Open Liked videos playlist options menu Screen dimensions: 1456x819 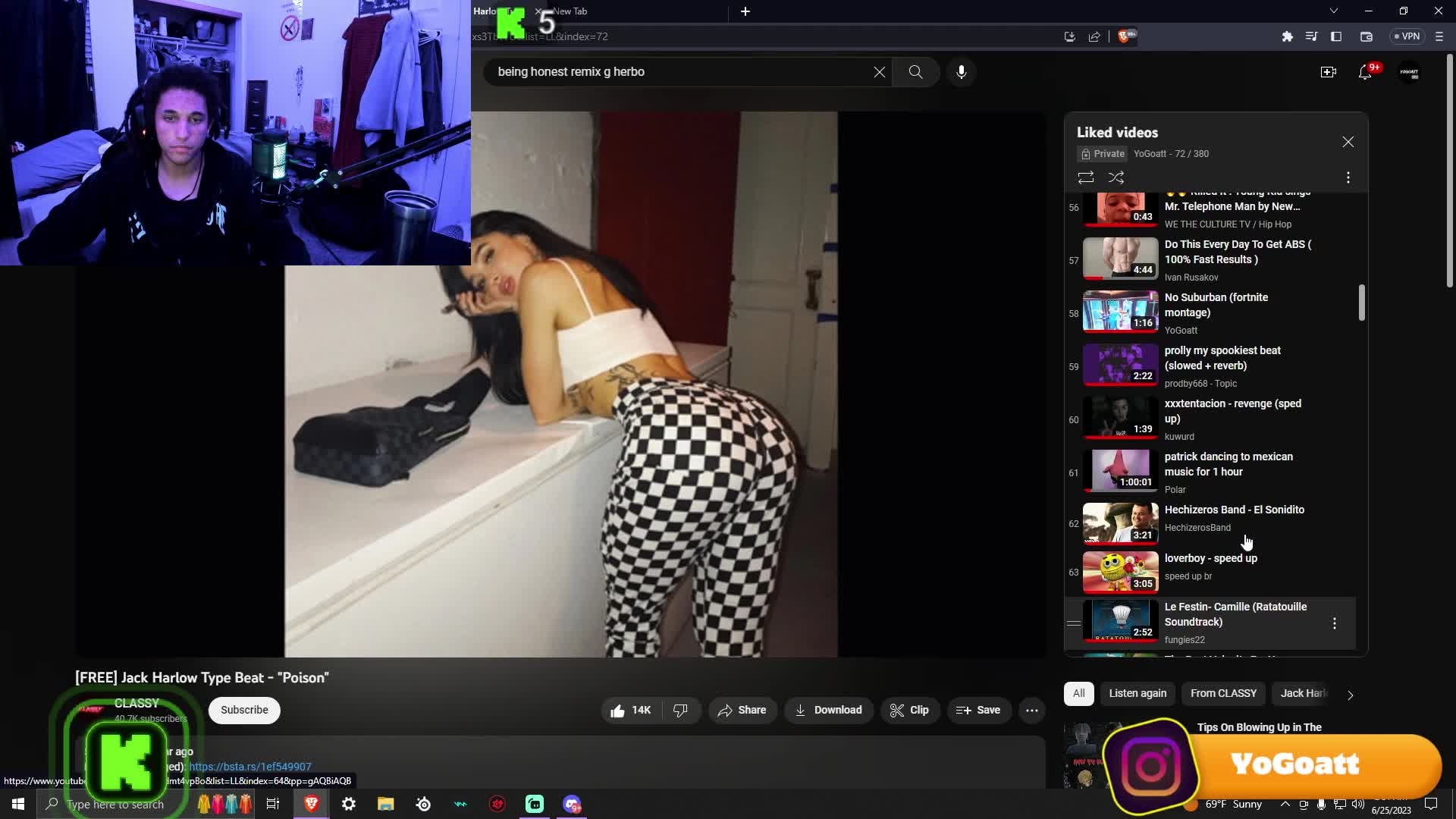(1348, 177)
